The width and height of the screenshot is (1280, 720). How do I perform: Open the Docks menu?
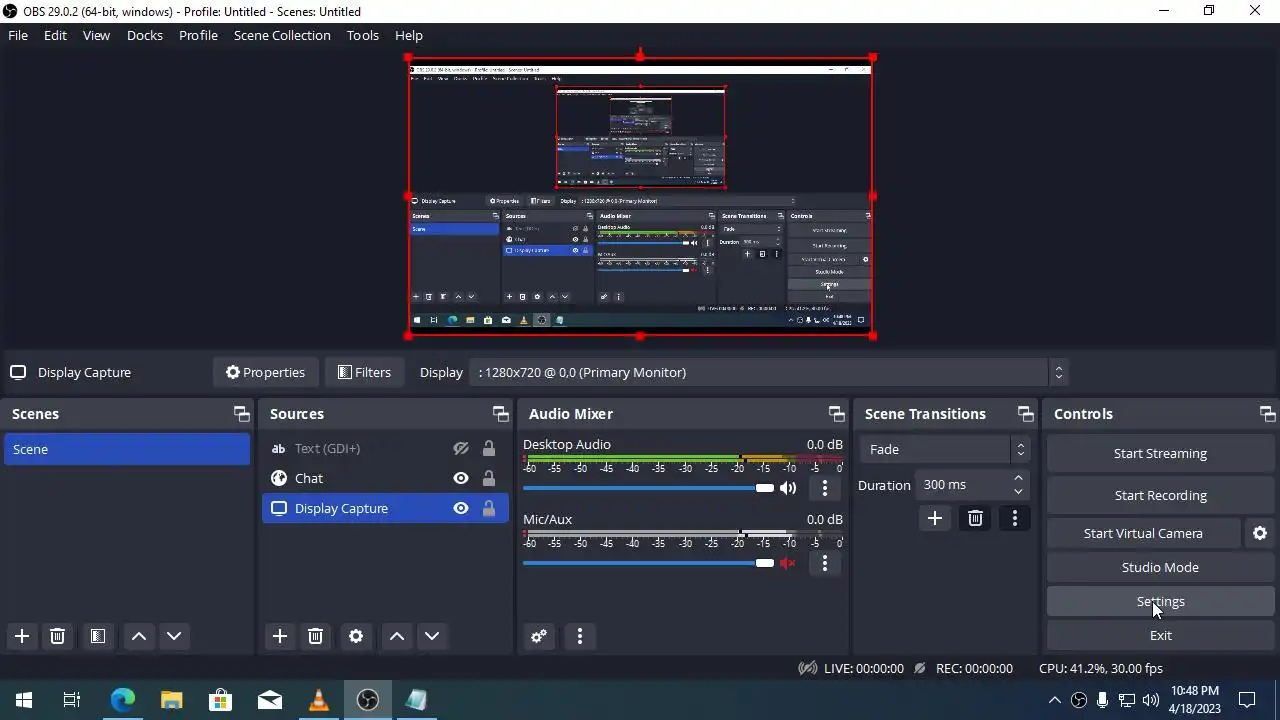145,35
